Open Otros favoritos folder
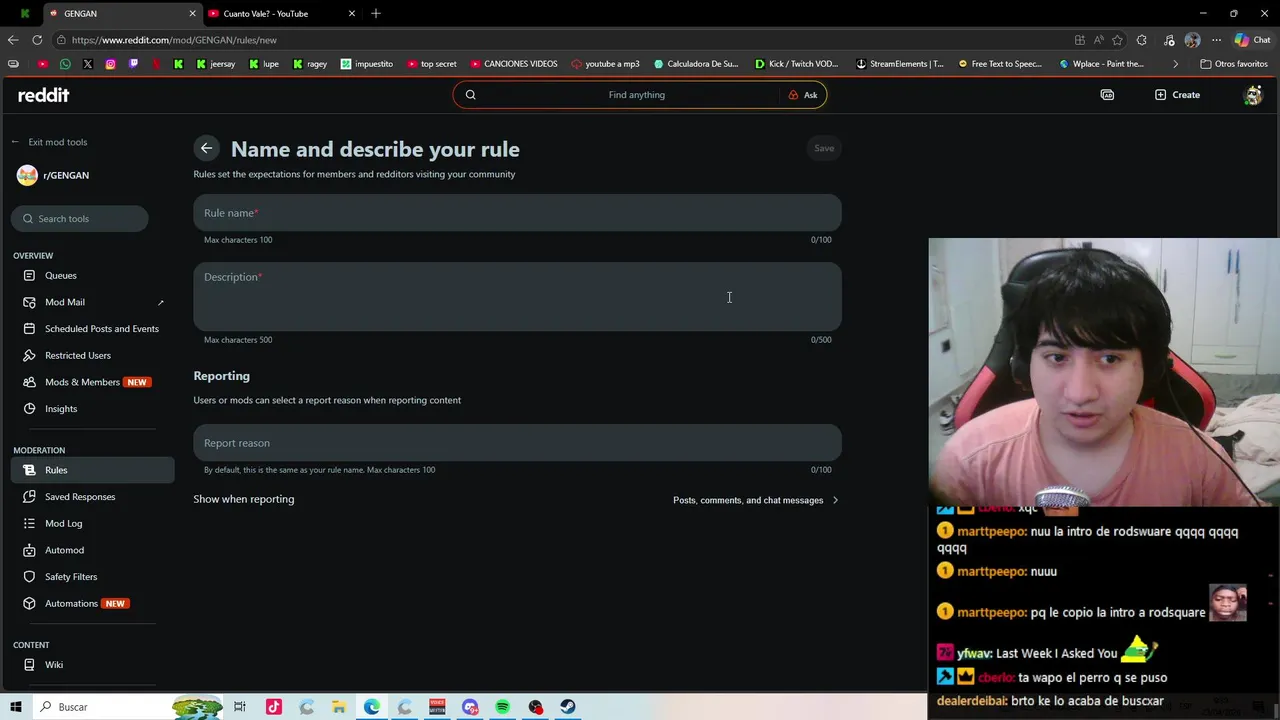Screen dimensions: 1280x720 coord(1234,64)
